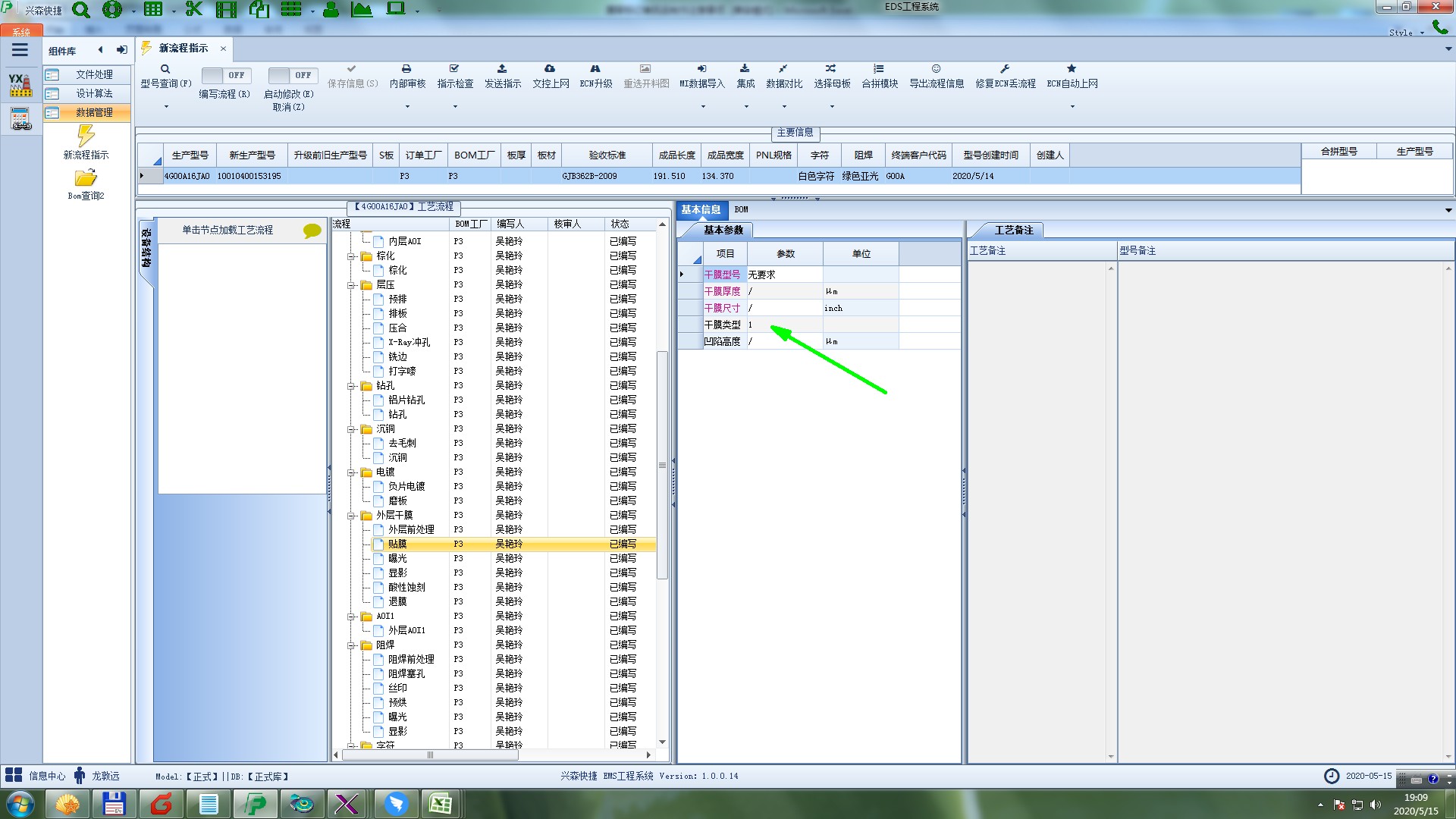Switch to the BOM tab
The height and width of the screenshot is (819, 1456).
point(741,209)
